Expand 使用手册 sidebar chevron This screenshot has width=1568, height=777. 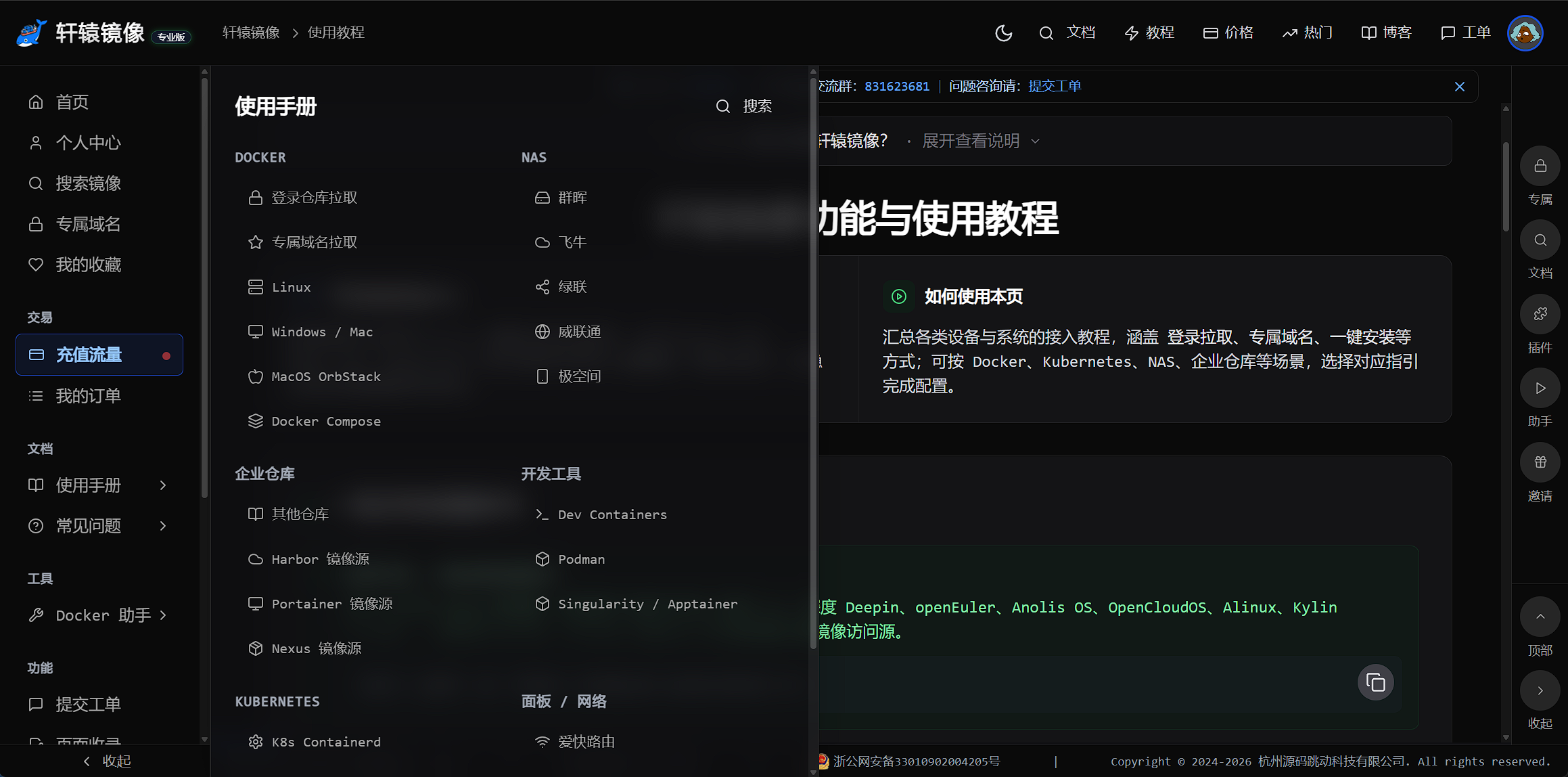[x=163, y=485]
